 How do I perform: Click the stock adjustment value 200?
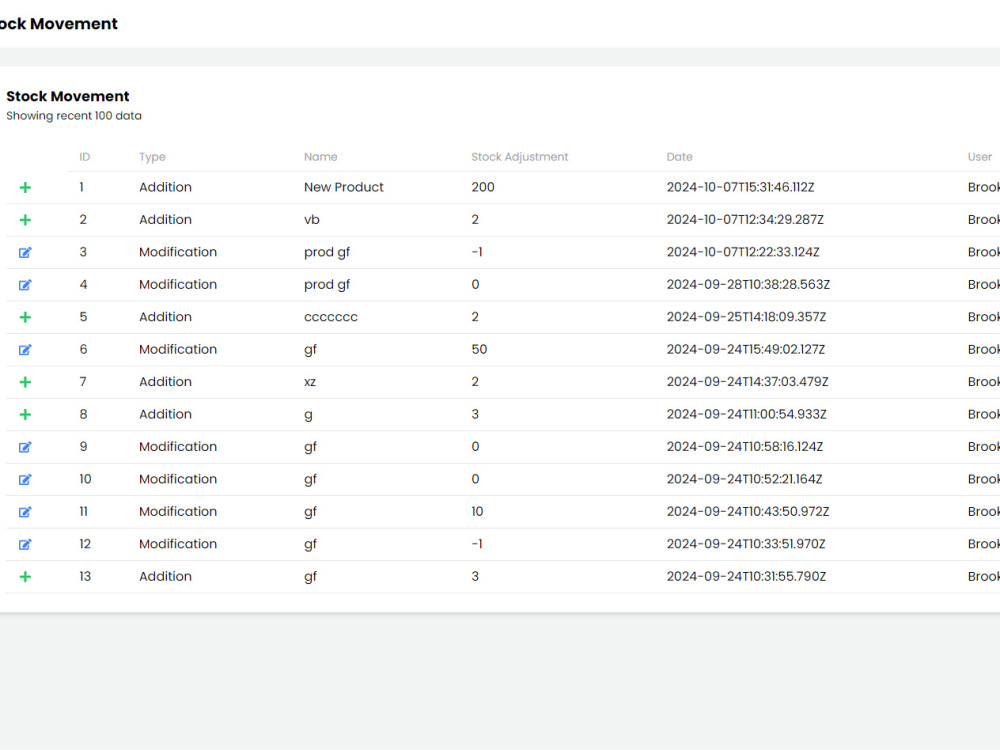[483, 187]
